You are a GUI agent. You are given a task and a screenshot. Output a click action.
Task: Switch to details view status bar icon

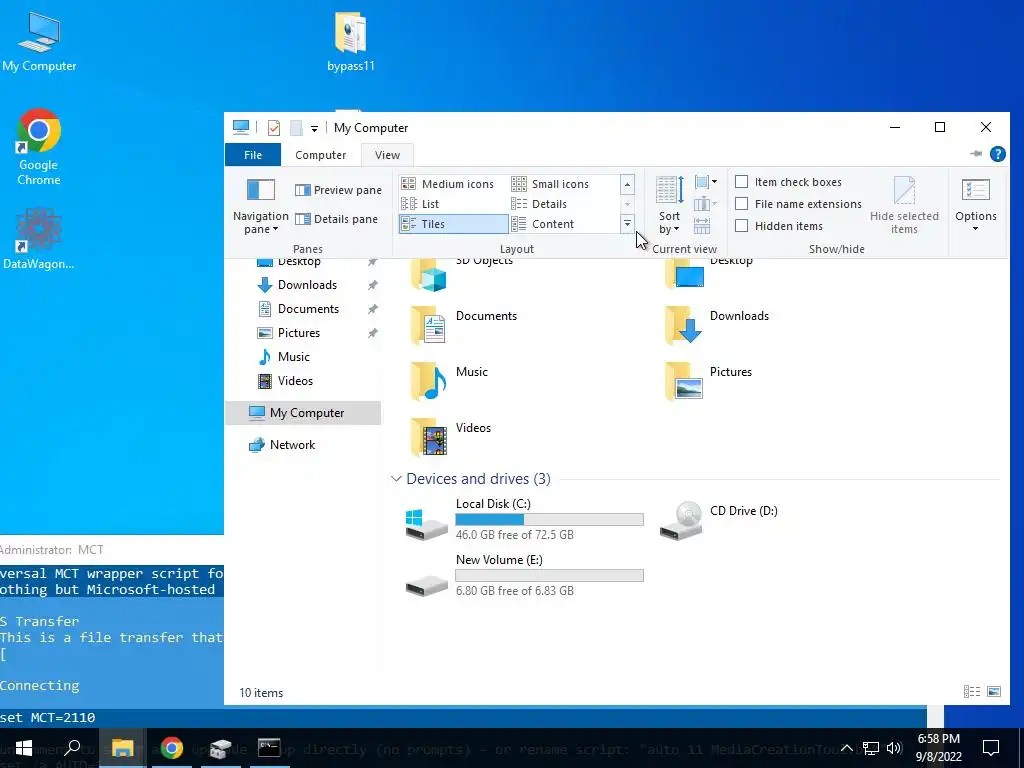point(972,692)
